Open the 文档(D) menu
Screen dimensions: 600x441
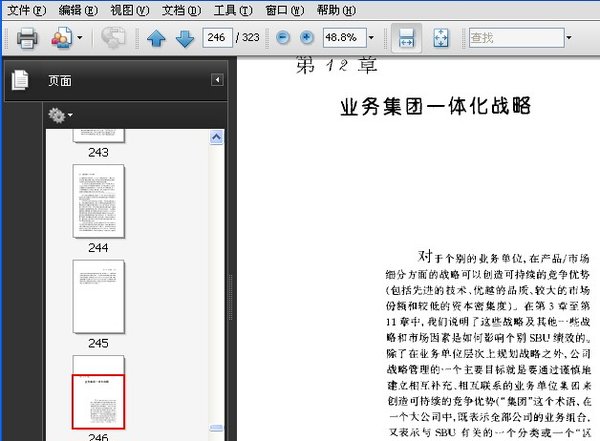[x=181, y=10]
